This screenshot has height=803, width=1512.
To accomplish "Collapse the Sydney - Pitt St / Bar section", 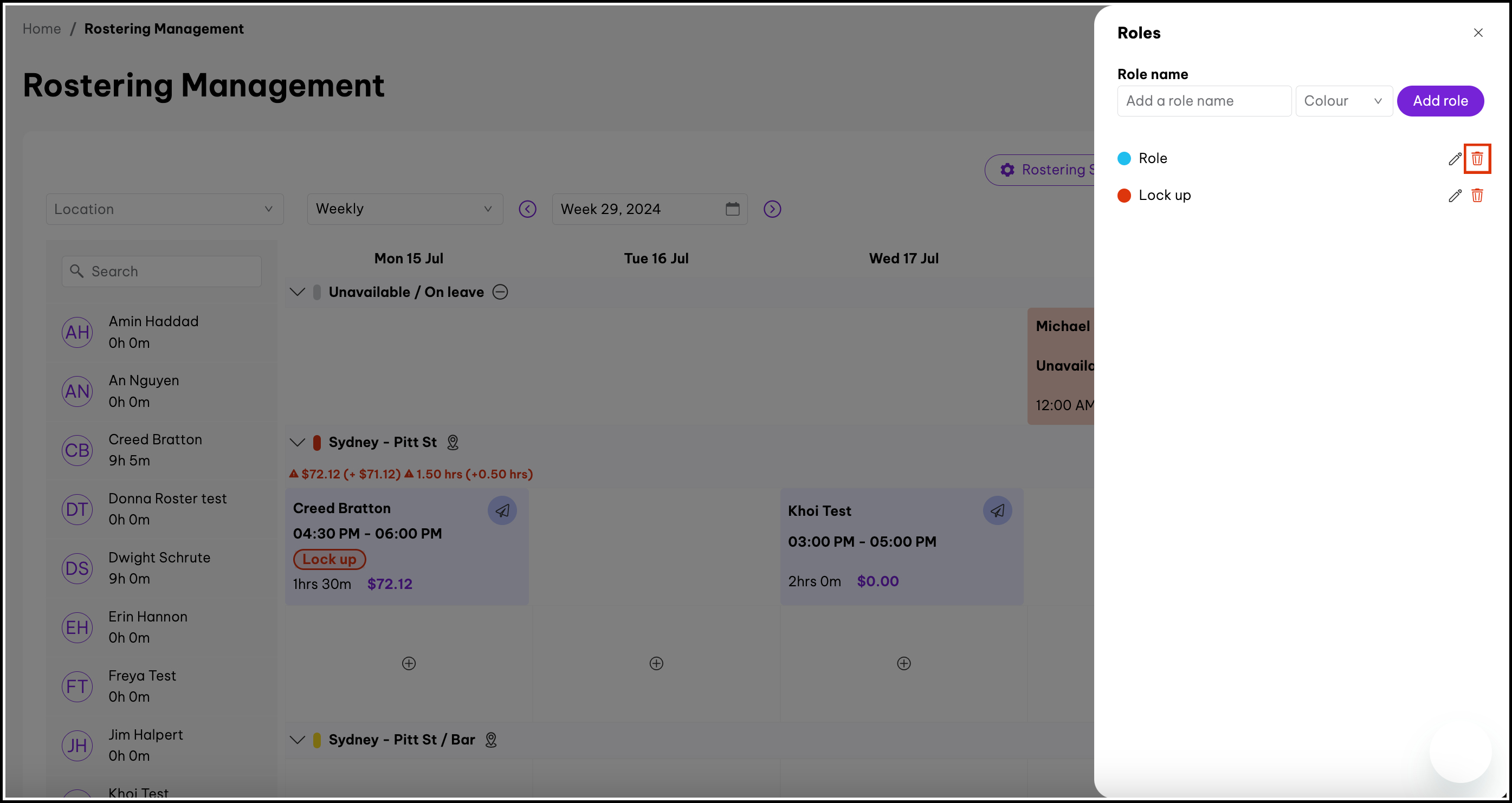I will coord(298,740).
